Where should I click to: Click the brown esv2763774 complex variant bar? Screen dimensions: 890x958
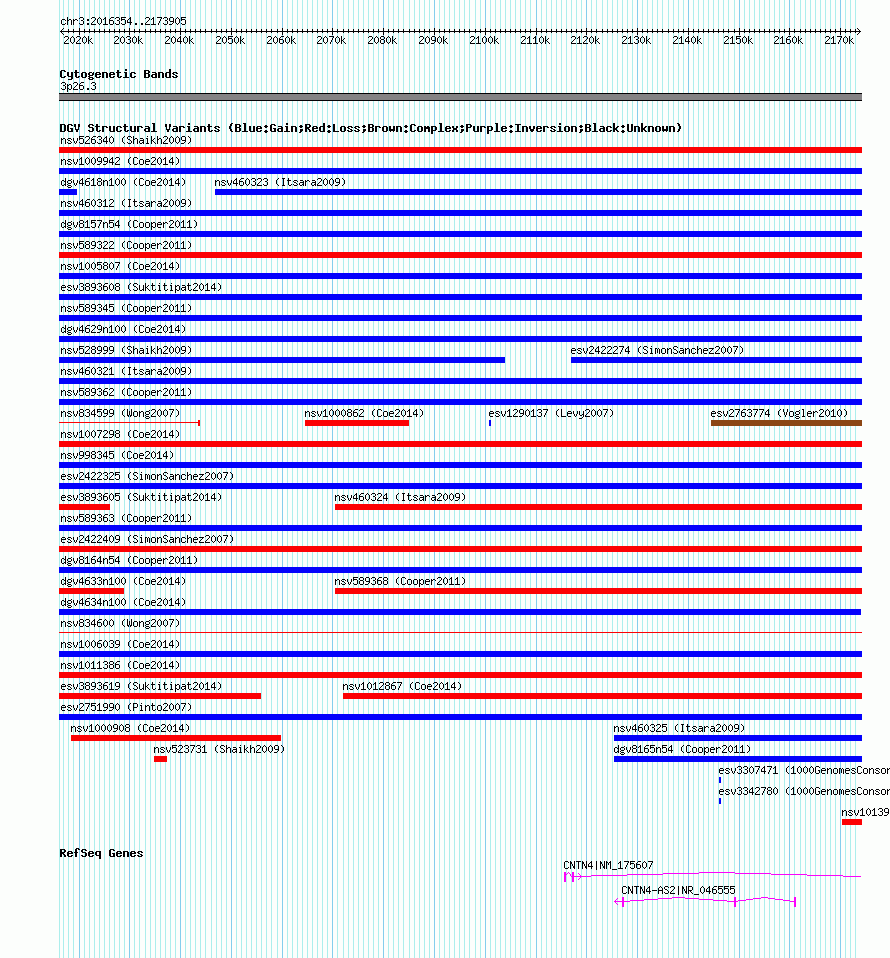[x=786, y=423]
